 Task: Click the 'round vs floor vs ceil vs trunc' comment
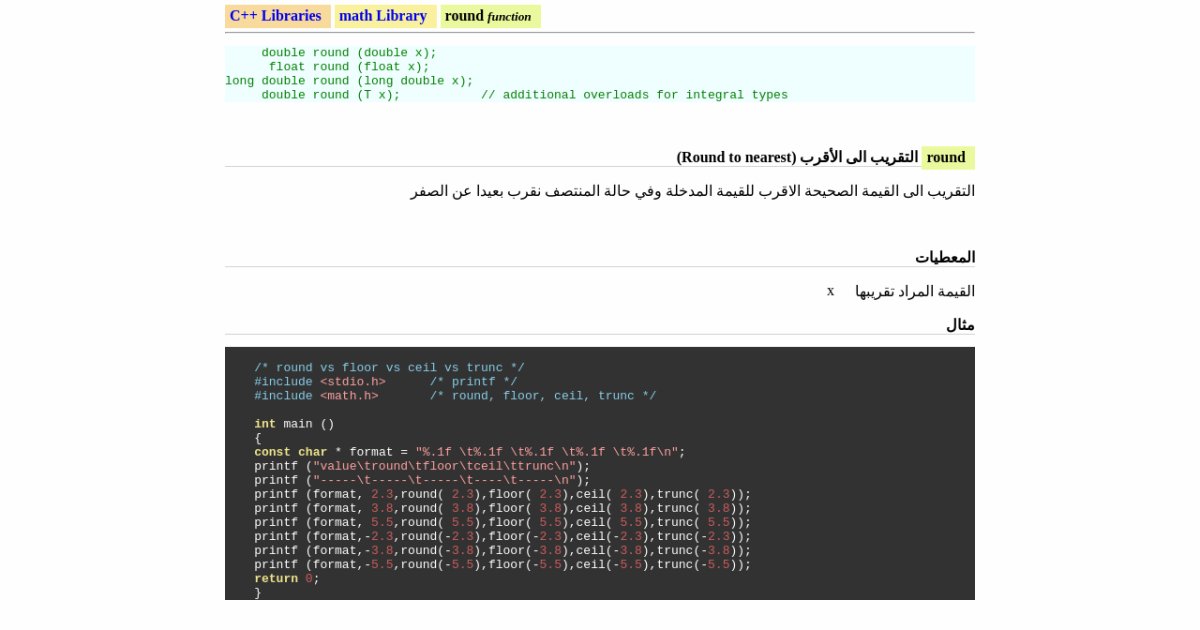(x=389, y=368)
